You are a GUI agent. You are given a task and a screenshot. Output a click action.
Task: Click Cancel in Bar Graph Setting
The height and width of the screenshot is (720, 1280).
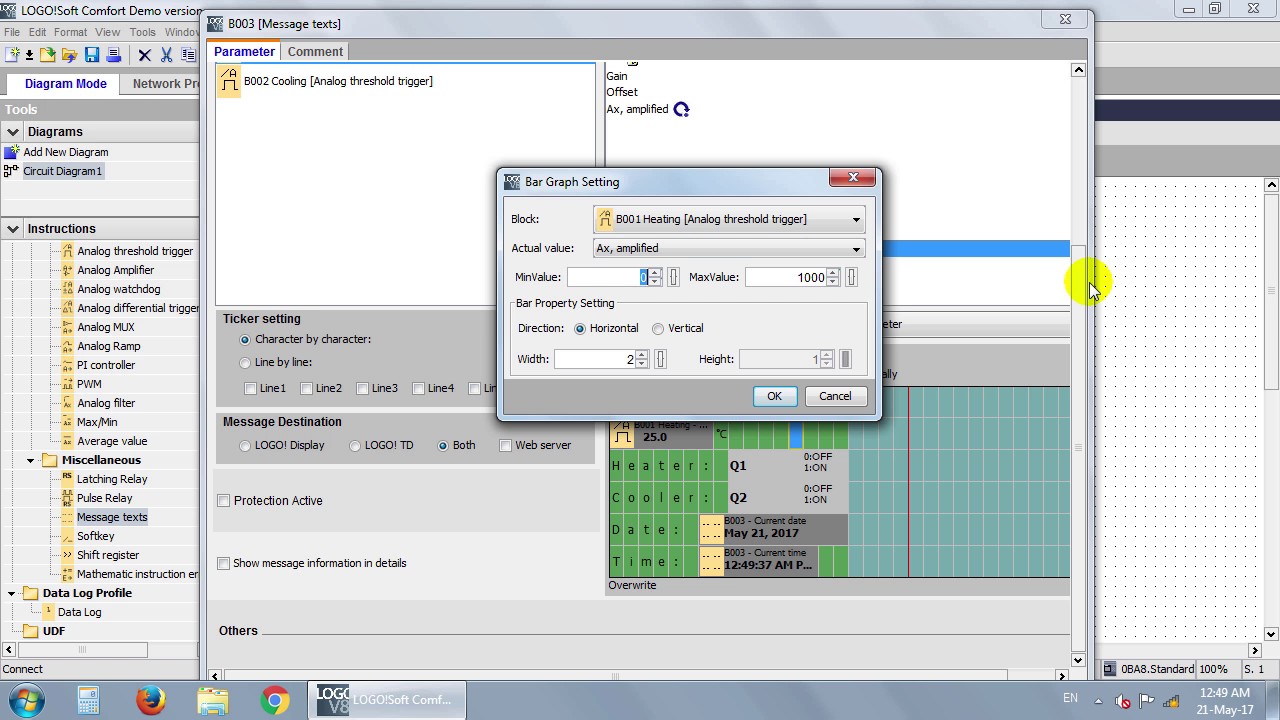click(x=835, y=396)
